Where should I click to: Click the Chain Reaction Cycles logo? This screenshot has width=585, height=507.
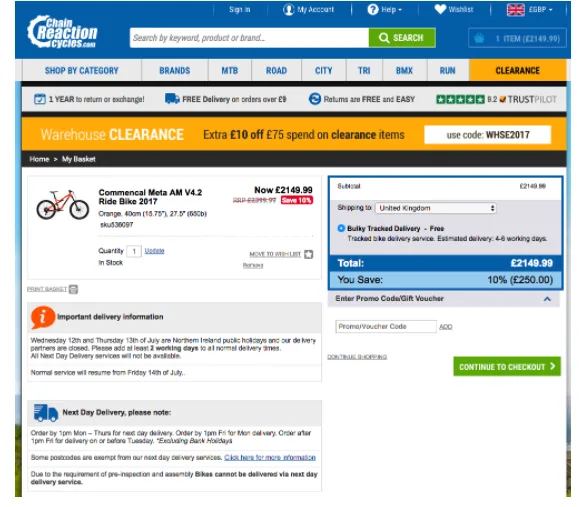62,31
